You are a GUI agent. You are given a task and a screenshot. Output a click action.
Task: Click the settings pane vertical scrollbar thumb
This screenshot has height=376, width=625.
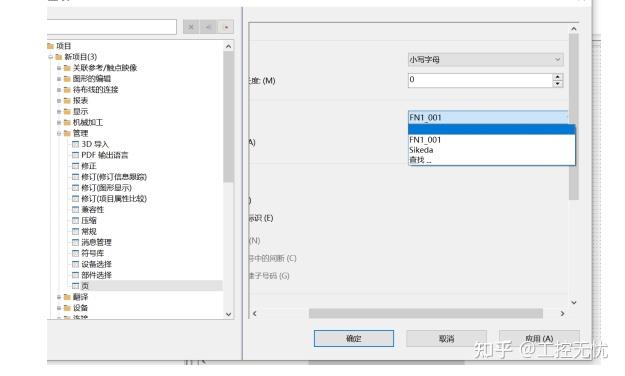574,117
